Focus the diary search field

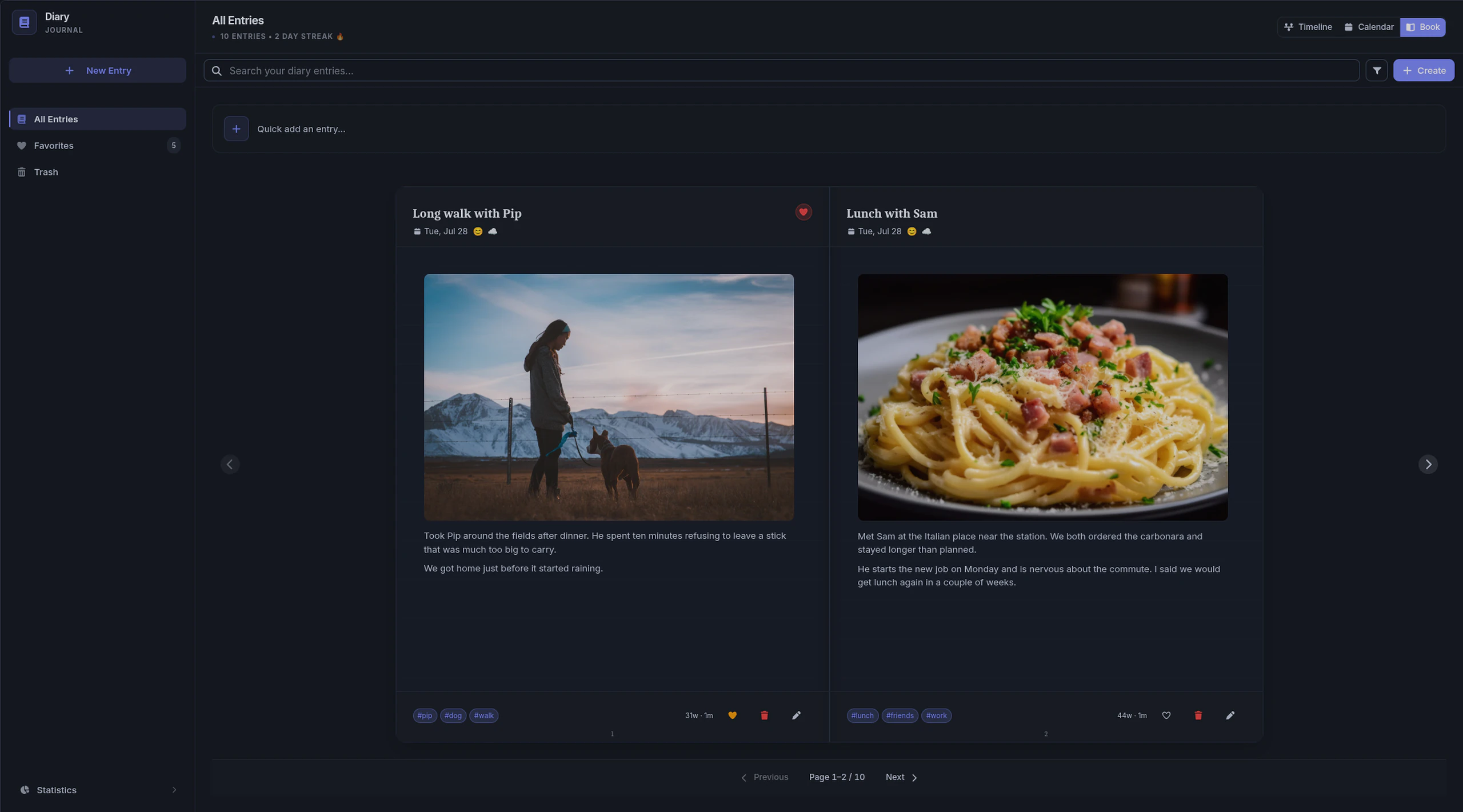781,70
